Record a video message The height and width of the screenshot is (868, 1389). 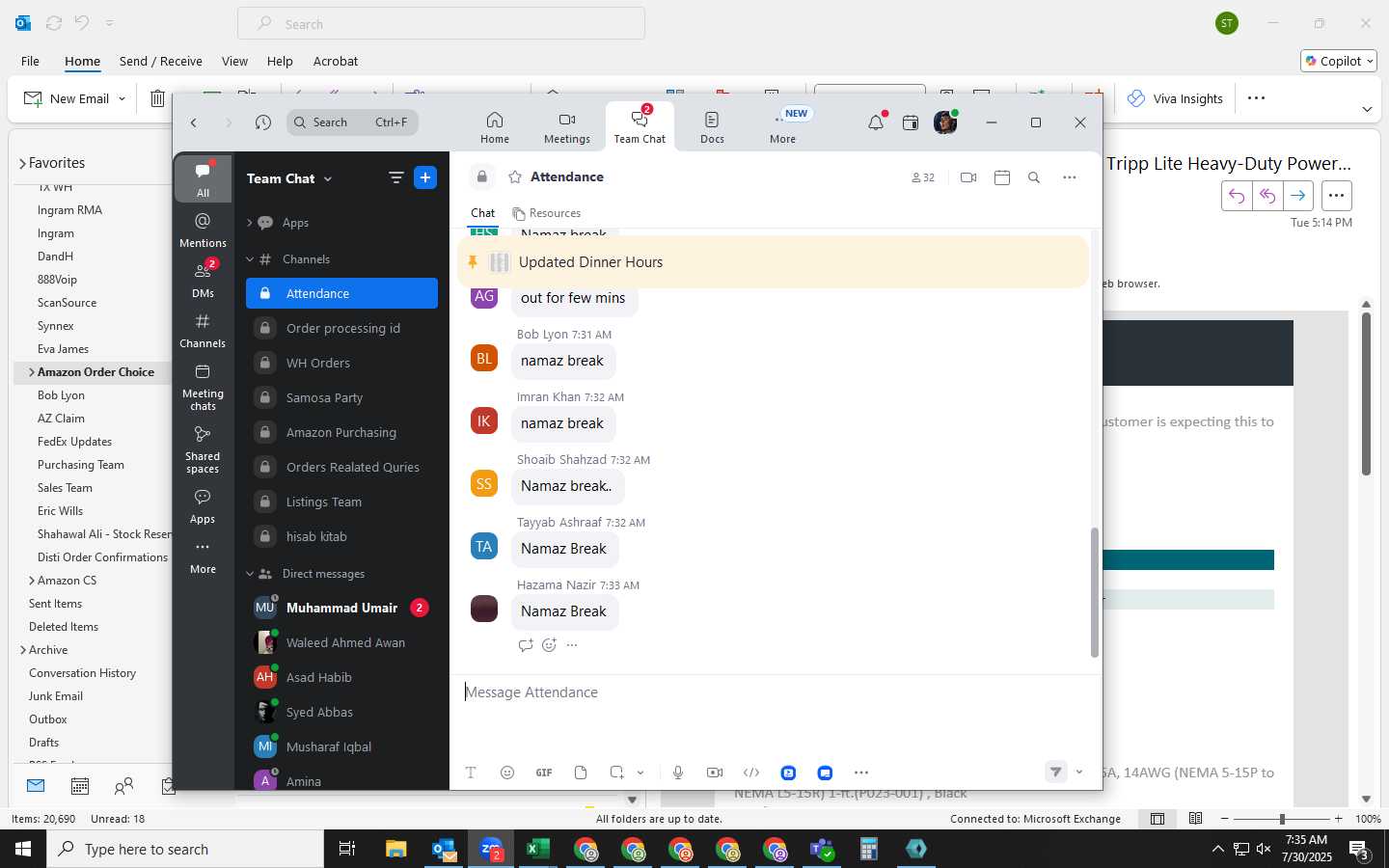(715, 773)
